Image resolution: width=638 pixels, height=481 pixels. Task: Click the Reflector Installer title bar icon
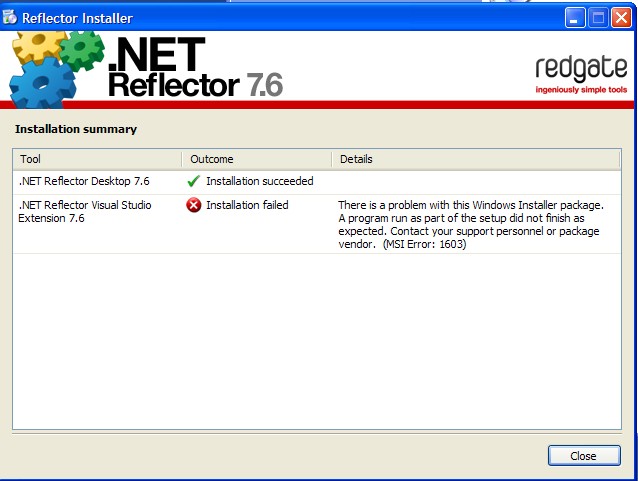click(10, 17)
